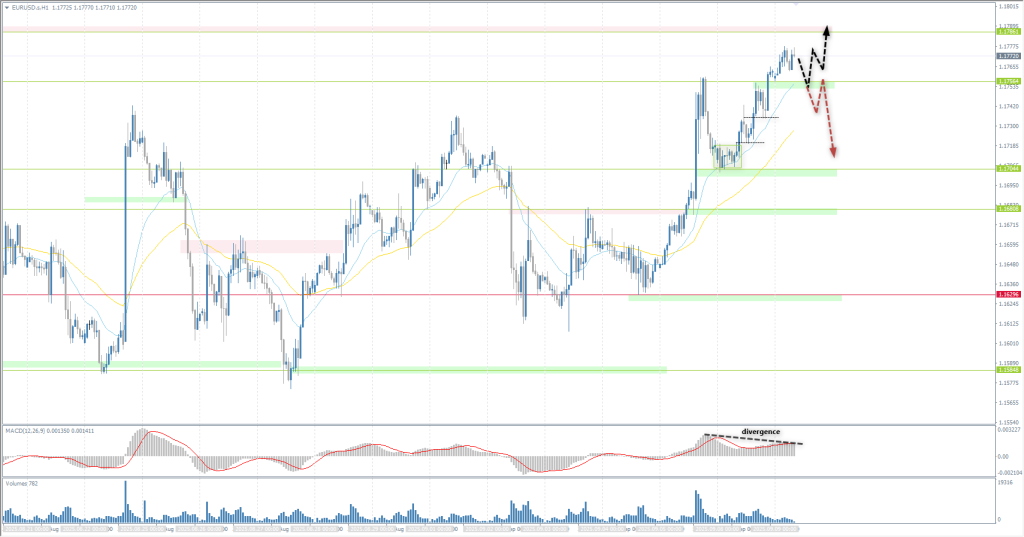Select the dashed divergence trendline on MACD

755,439
